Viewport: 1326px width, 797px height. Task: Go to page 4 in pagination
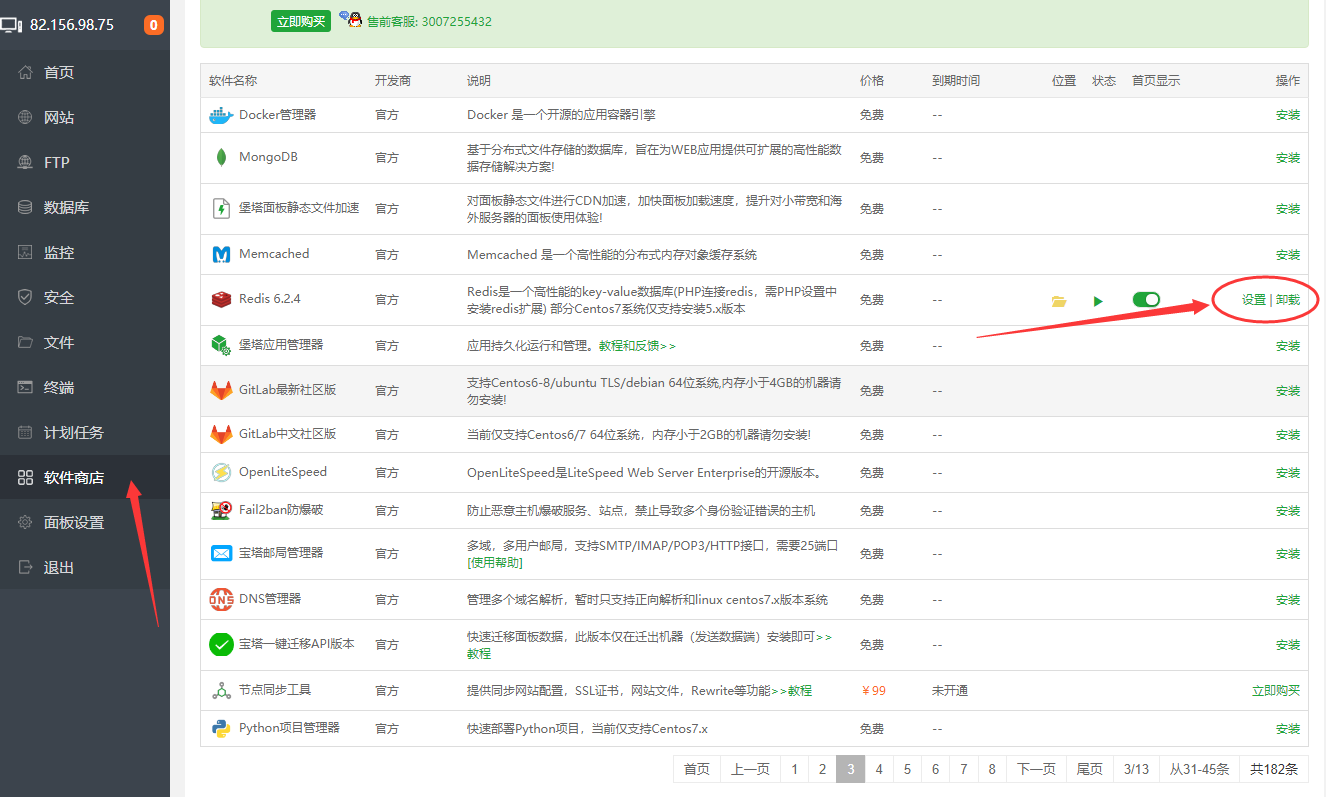[x=879, y=769]
